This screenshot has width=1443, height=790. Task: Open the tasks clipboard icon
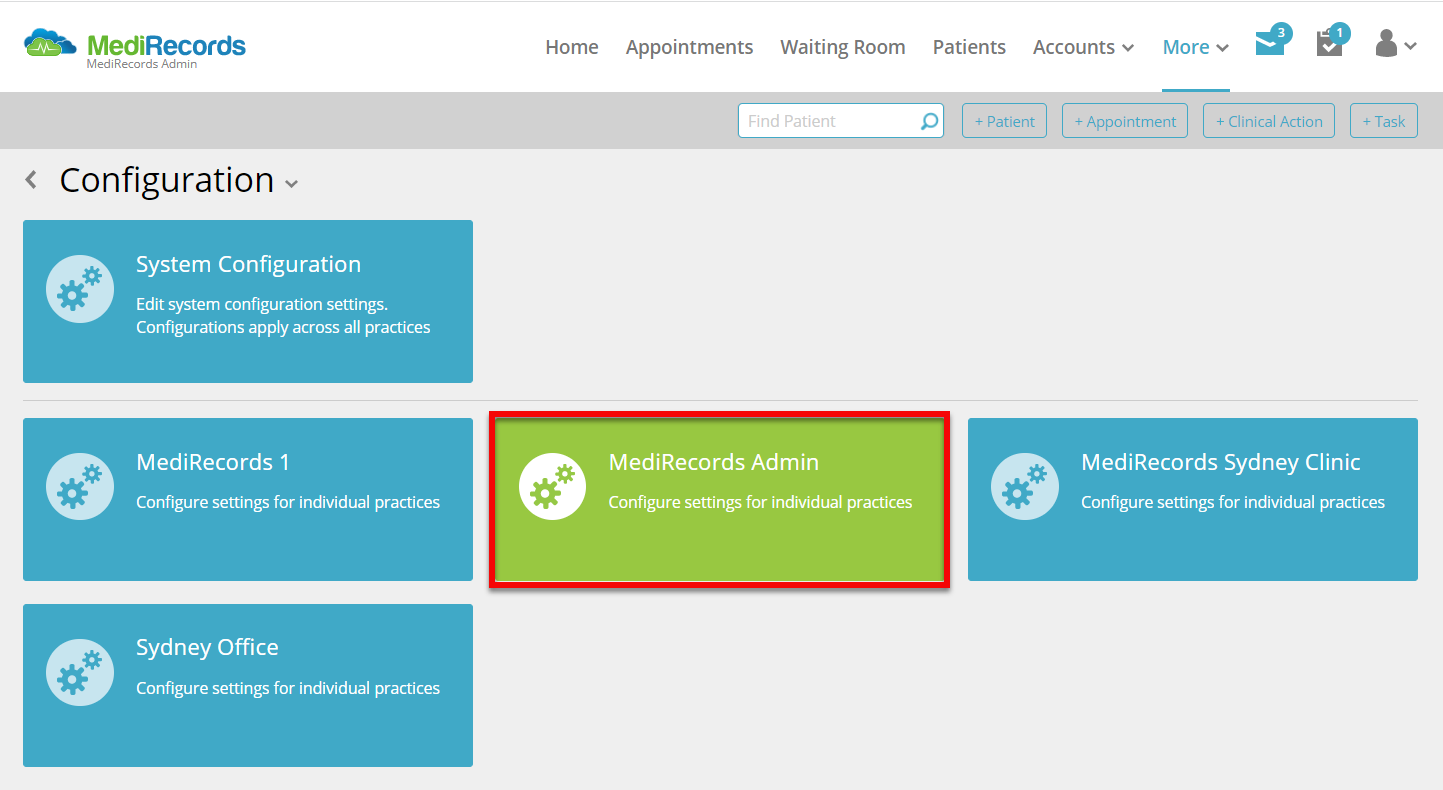[1329, 45]
